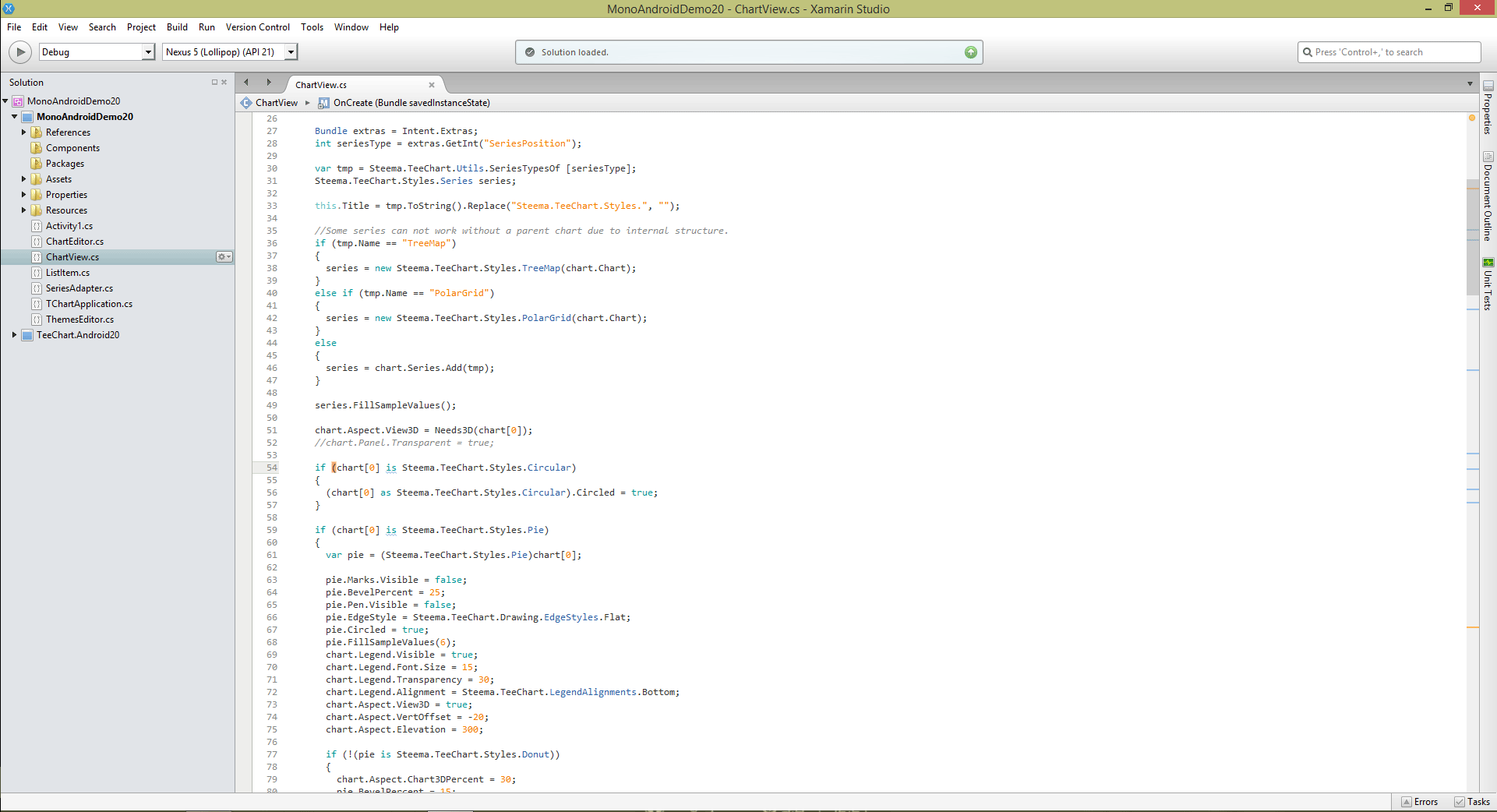This screenshot has height=812, width=1497.
Task: Select ListItem.cs file
Action: click(68, 273)
